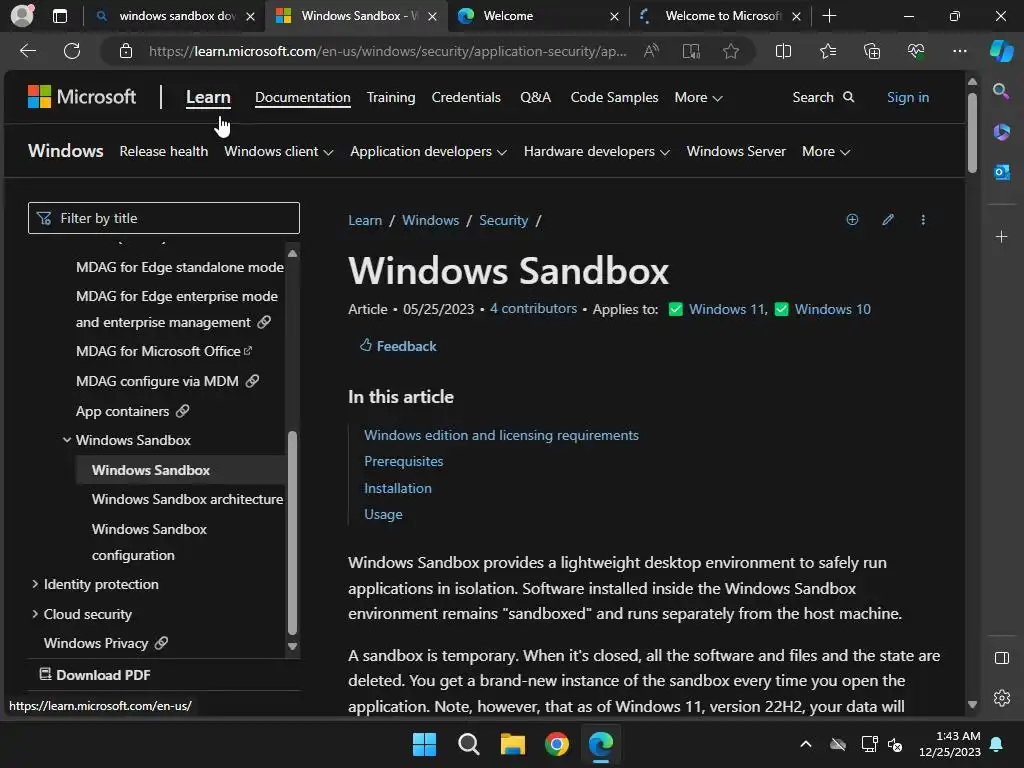Click the Sign in link

click(x=908, y=97)
